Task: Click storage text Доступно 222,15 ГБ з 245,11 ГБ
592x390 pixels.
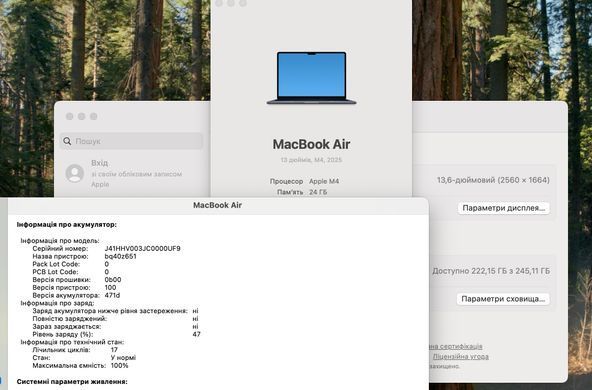Action: tap(491, 271)
